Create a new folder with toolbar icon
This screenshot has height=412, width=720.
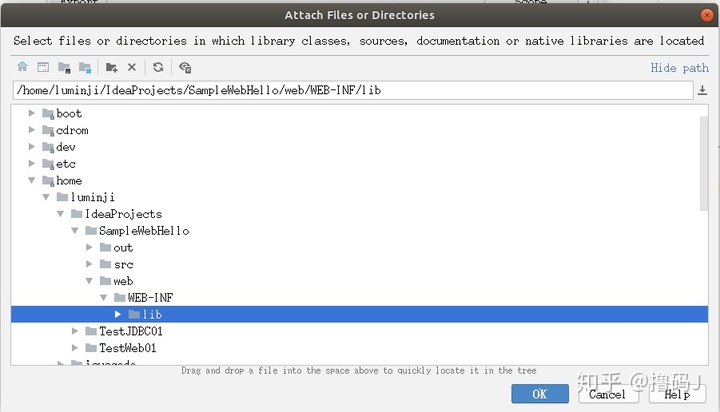click(x=112, y=68)
